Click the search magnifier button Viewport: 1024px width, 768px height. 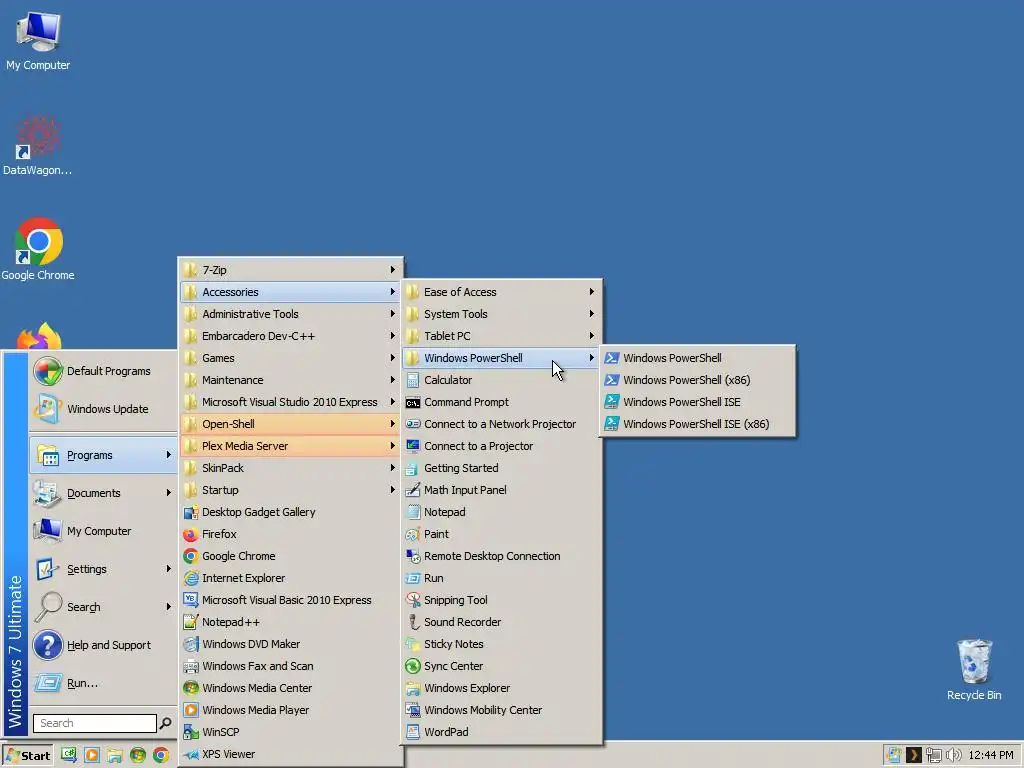point(166,723)
